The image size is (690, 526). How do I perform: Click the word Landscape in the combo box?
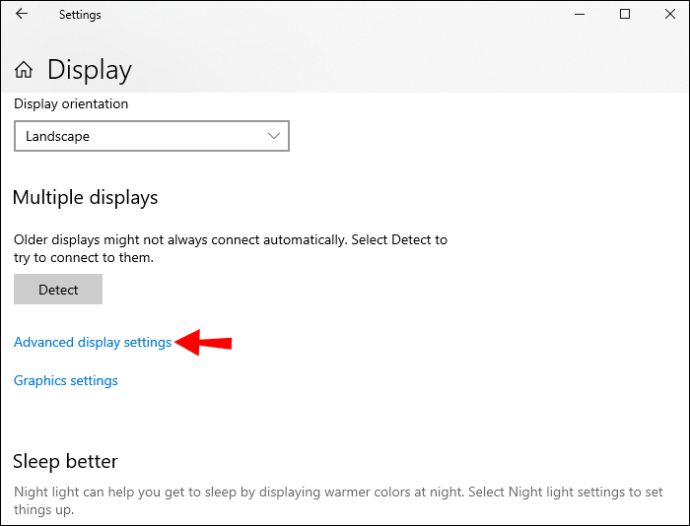coord(58,136)
